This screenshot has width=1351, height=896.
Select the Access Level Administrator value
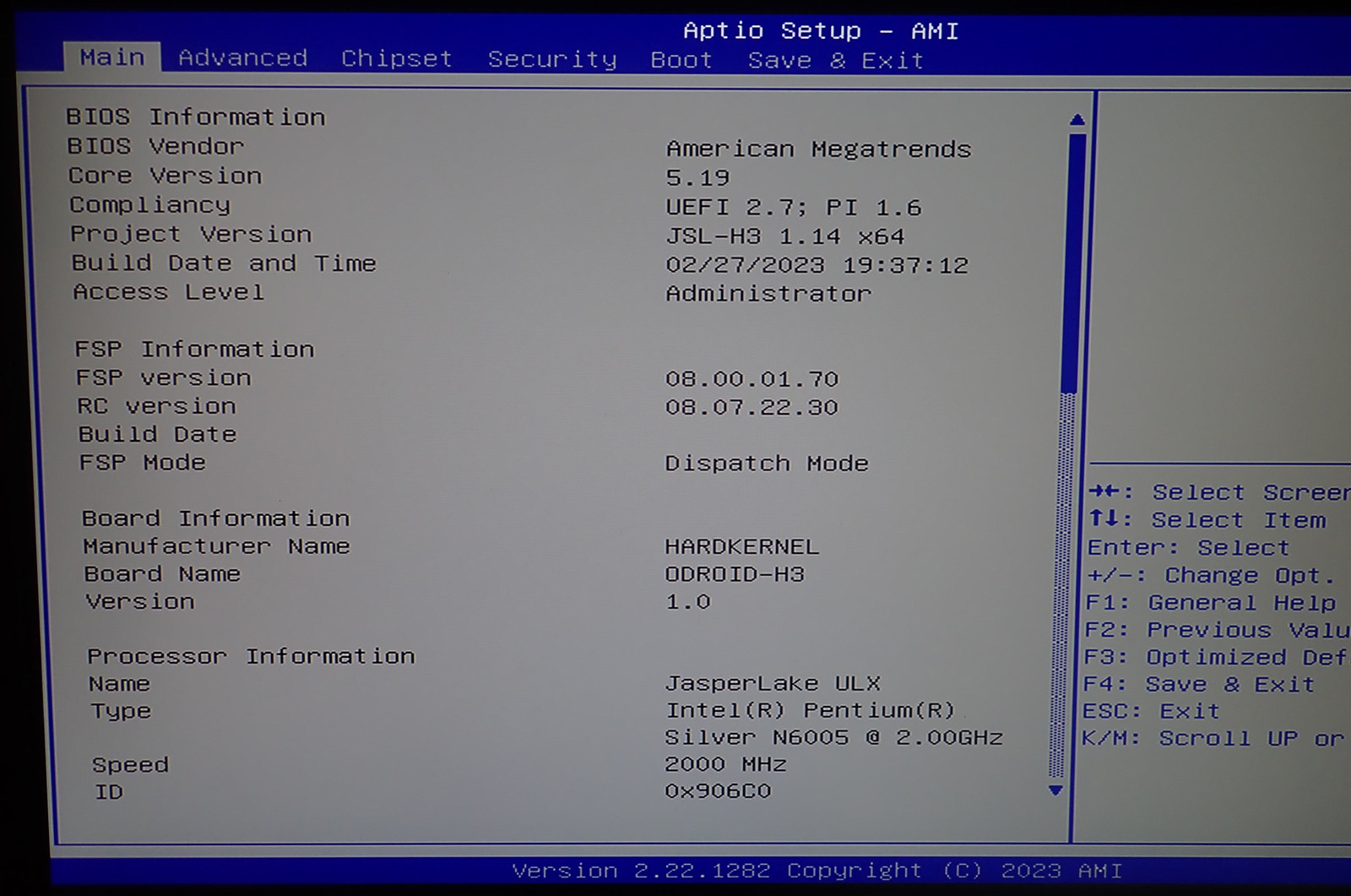[x=768, y=294]
